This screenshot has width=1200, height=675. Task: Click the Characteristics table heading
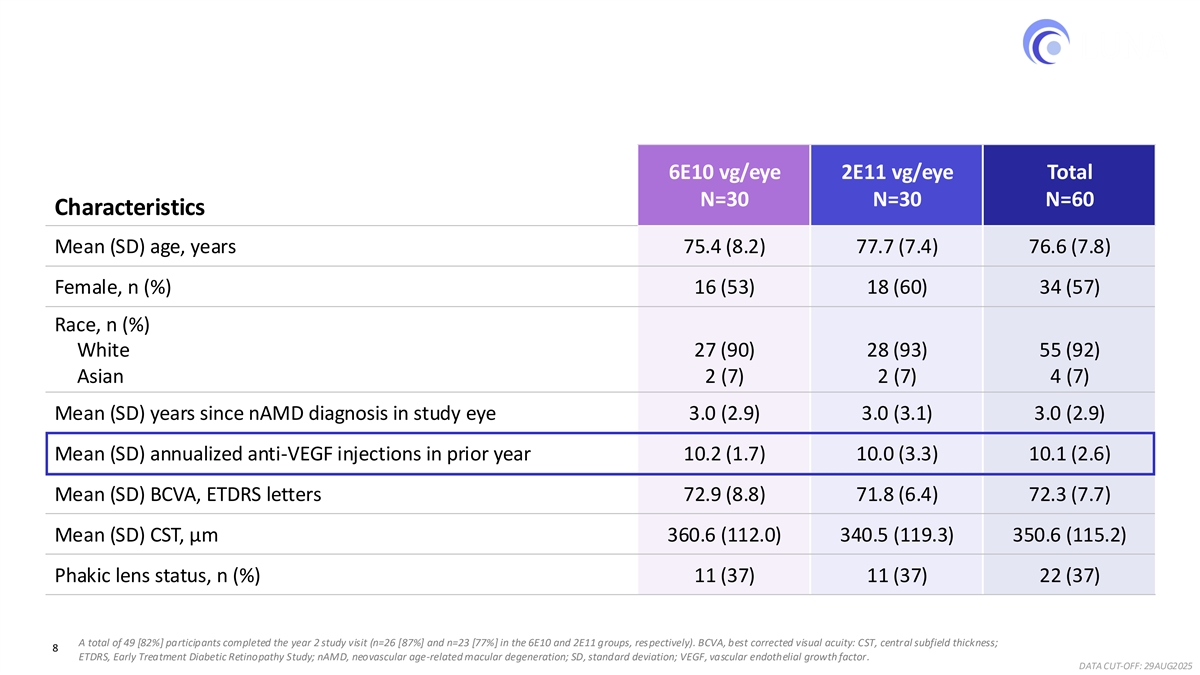coord(129,207)
